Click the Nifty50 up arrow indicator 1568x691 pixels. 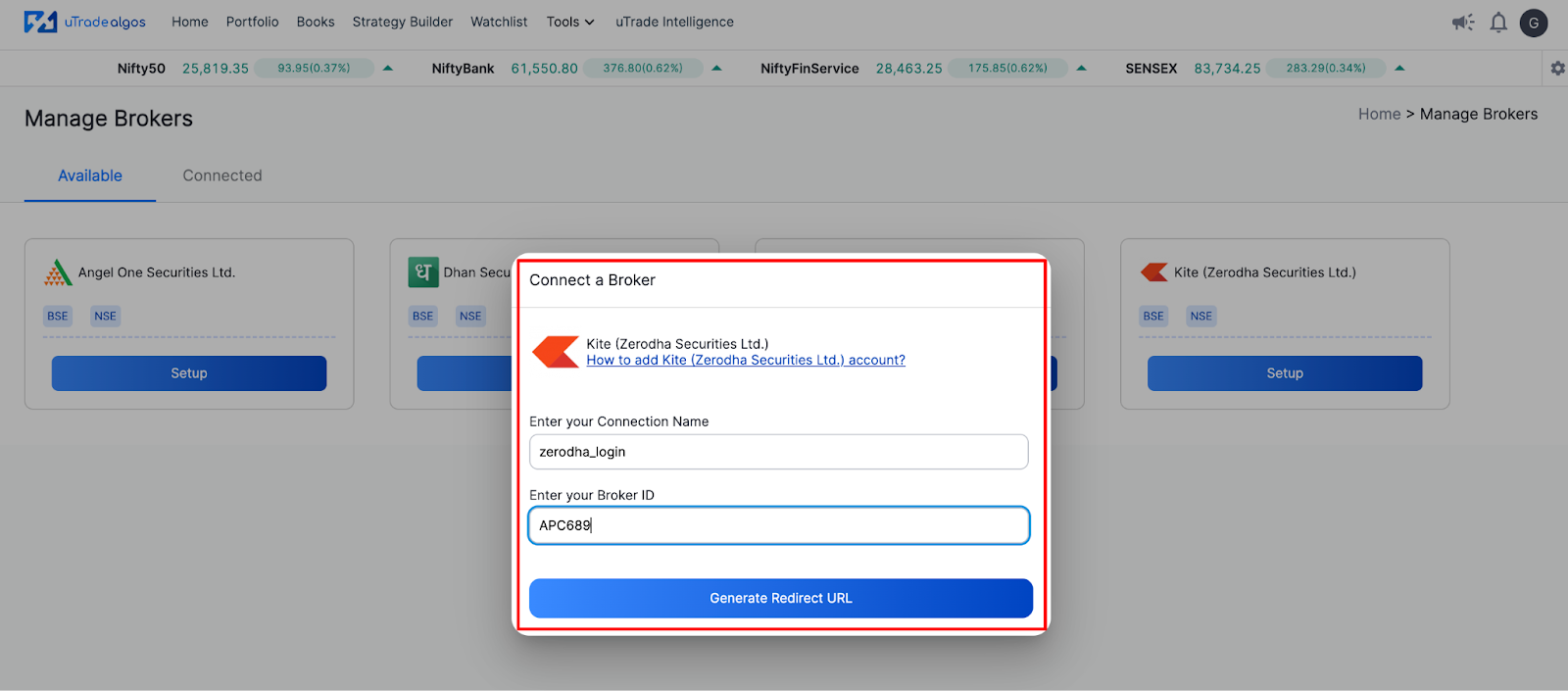(388, 69)
